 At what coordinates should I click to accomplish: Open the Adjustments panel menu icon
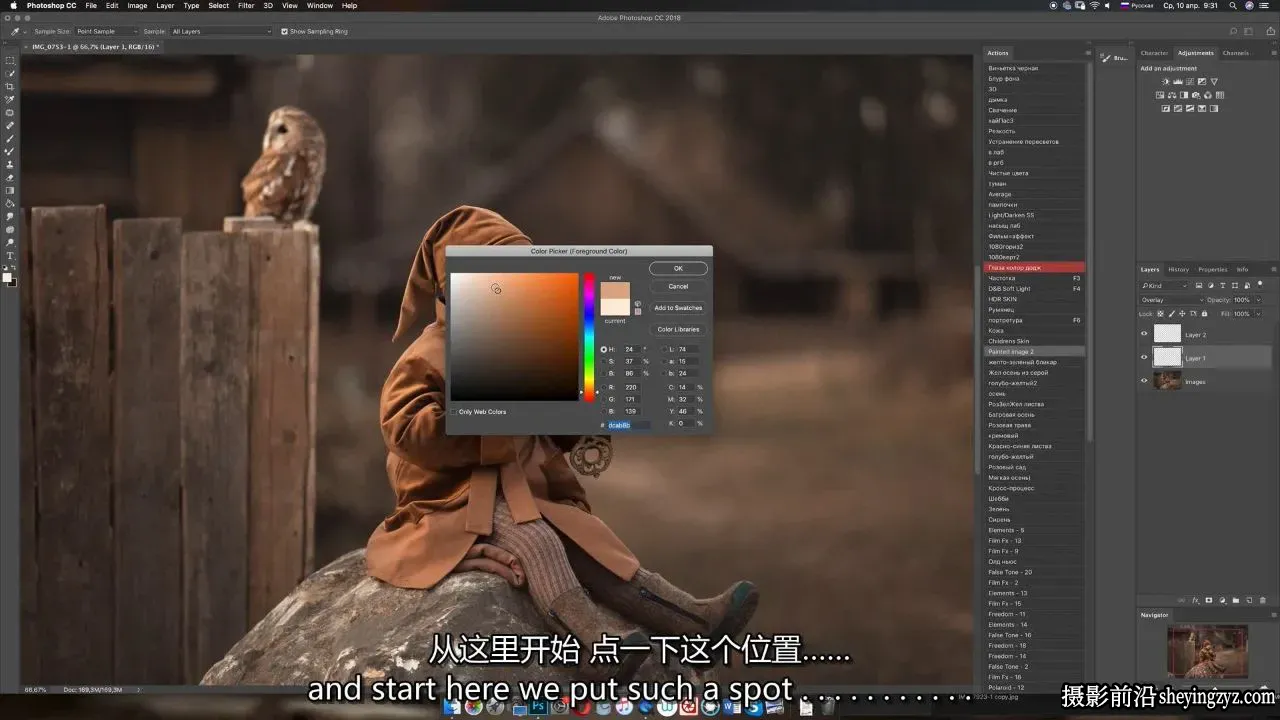tap(1273, 53)
